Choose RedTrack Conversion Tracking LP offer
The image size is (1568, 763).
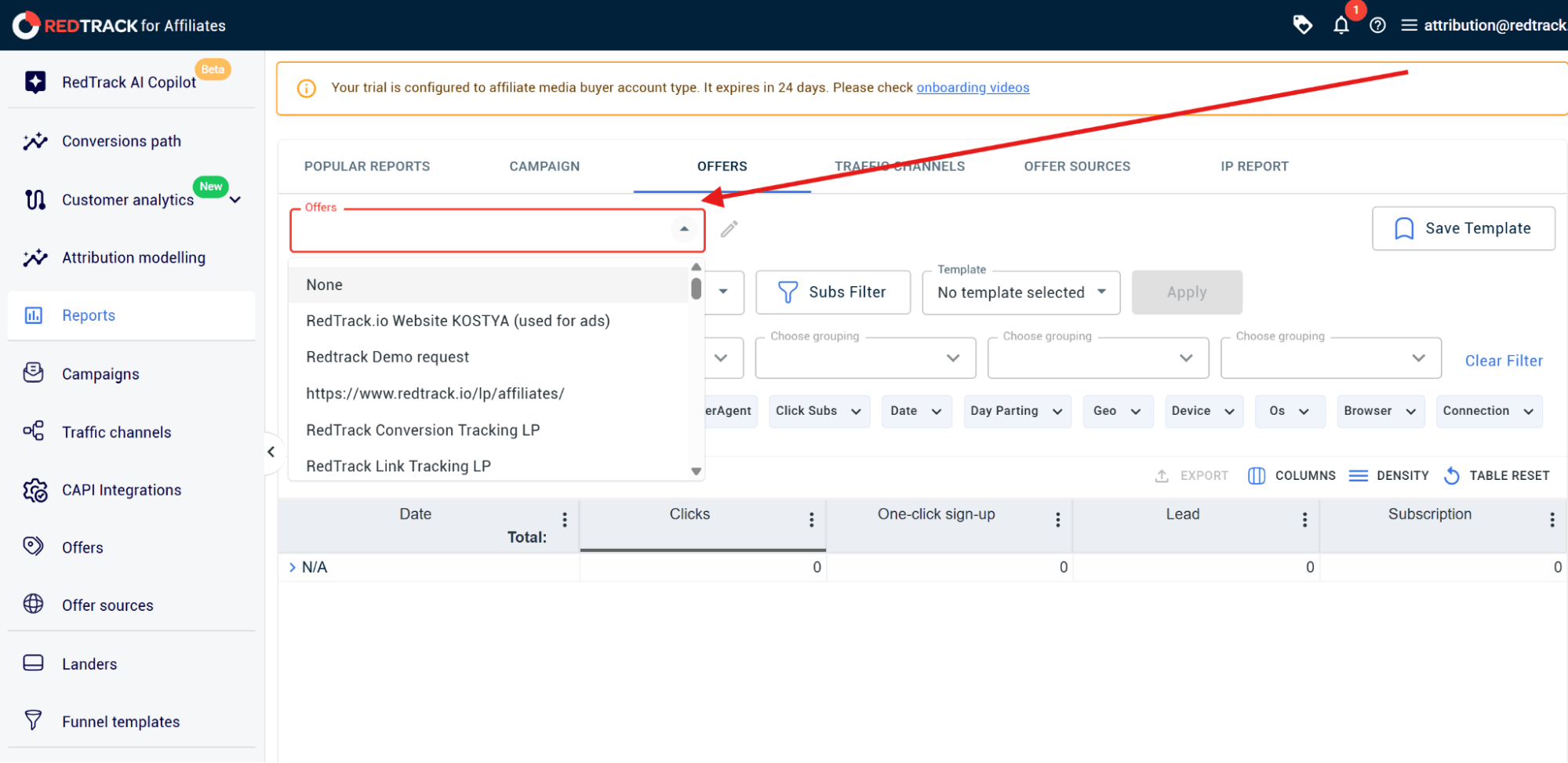[489, 431]
